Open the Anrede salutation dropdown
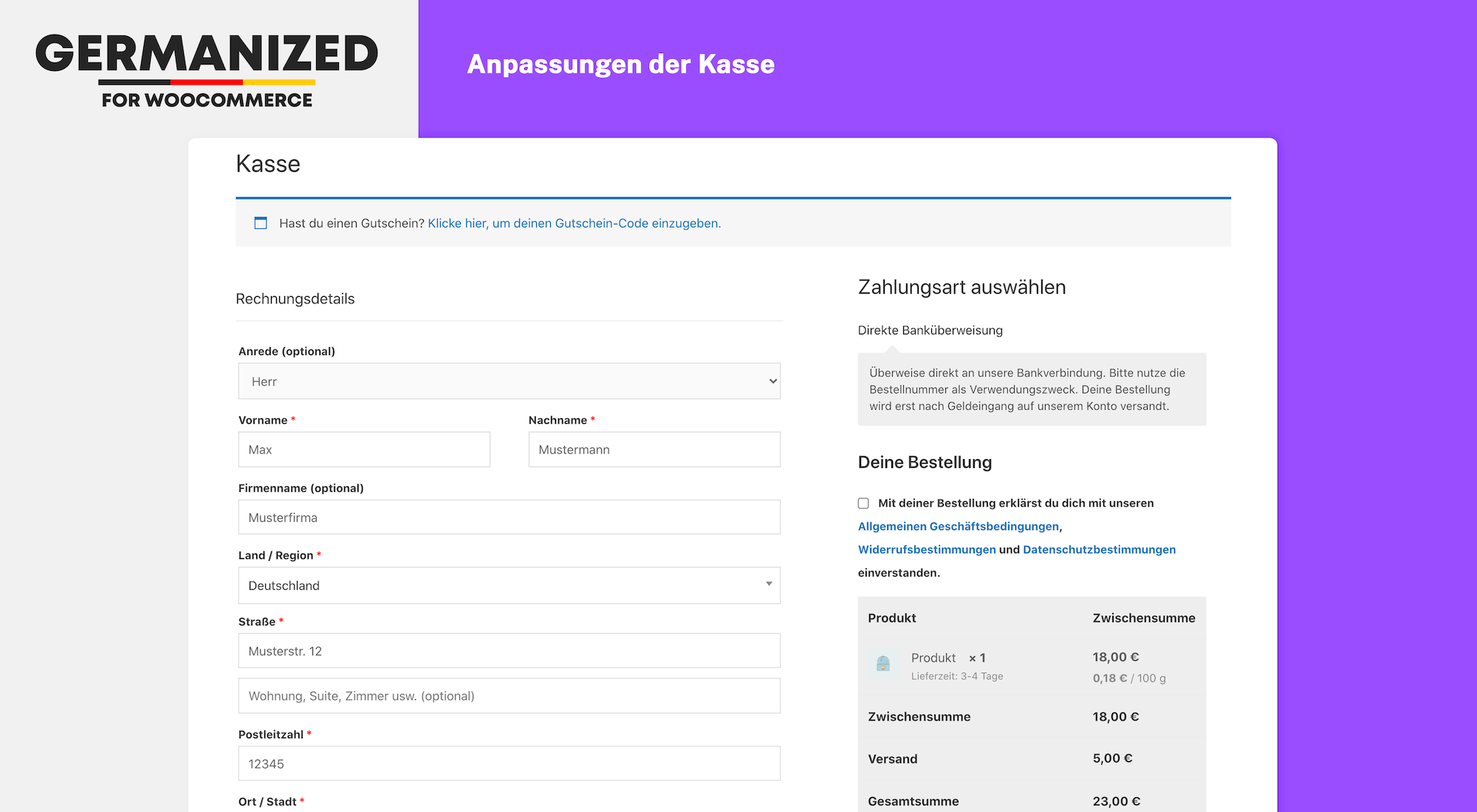The image size is (1477, 812). [x=509, y=382]
